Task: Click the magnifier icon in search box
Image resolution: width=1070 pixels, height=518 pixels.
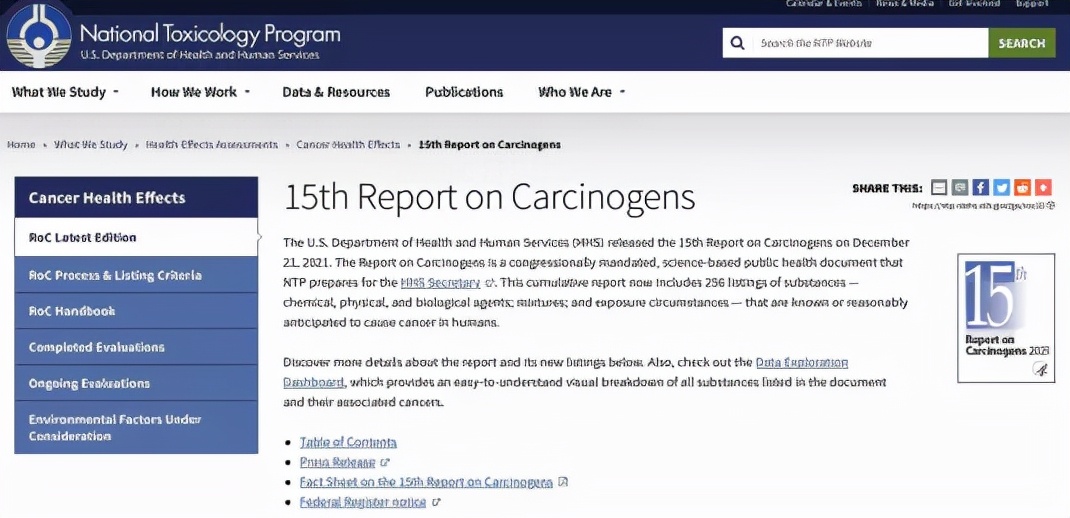Action: click(x=737, y=43)
